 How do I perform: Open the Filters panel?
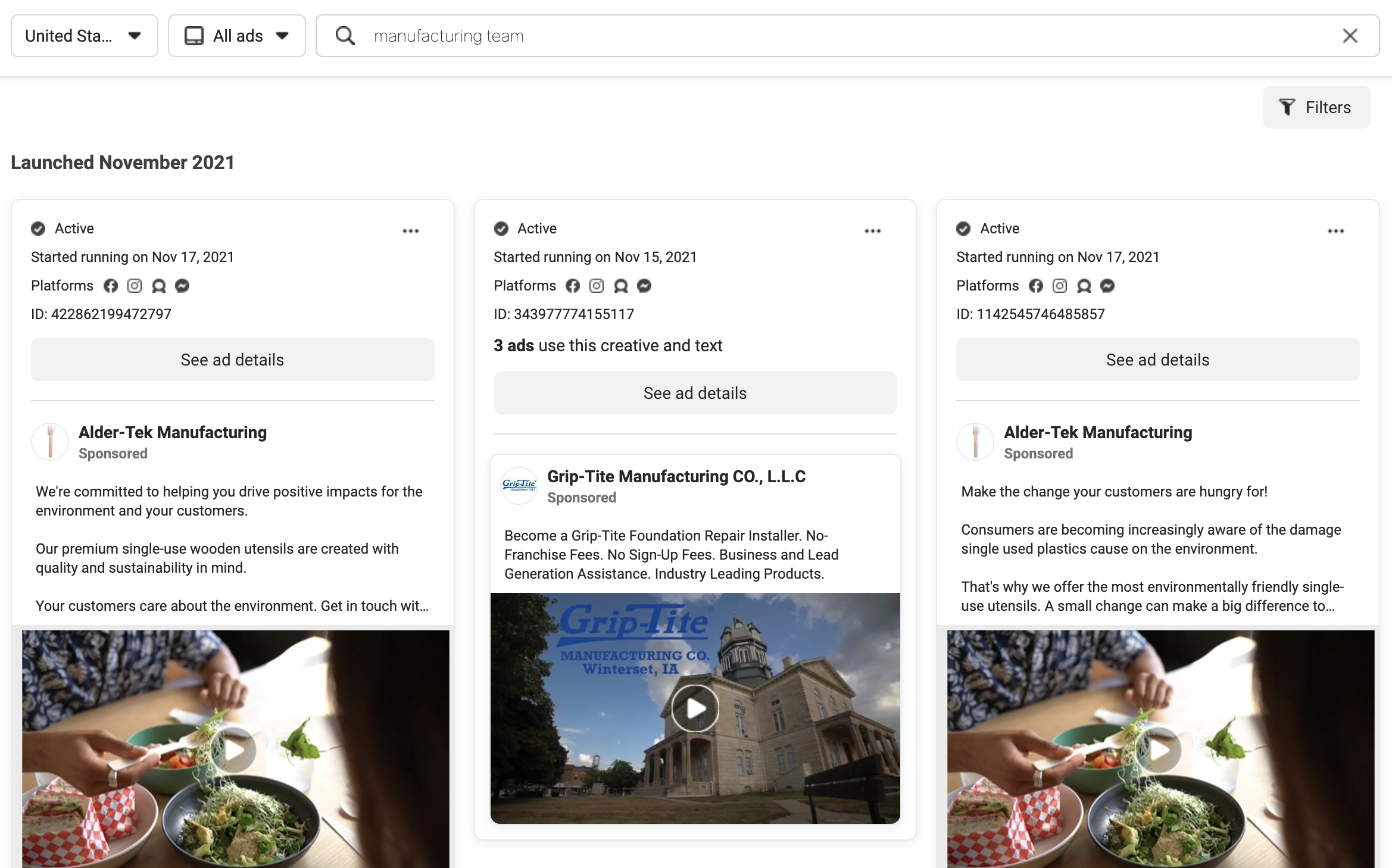click(1316, 107)
